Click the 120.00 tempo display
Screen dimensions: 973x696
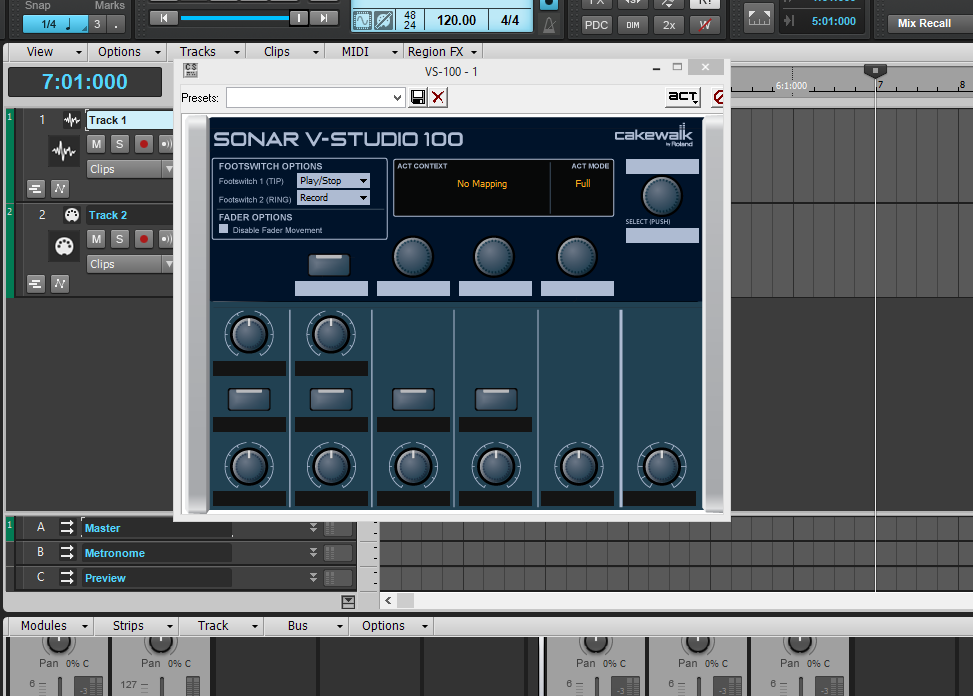(456, 20)
